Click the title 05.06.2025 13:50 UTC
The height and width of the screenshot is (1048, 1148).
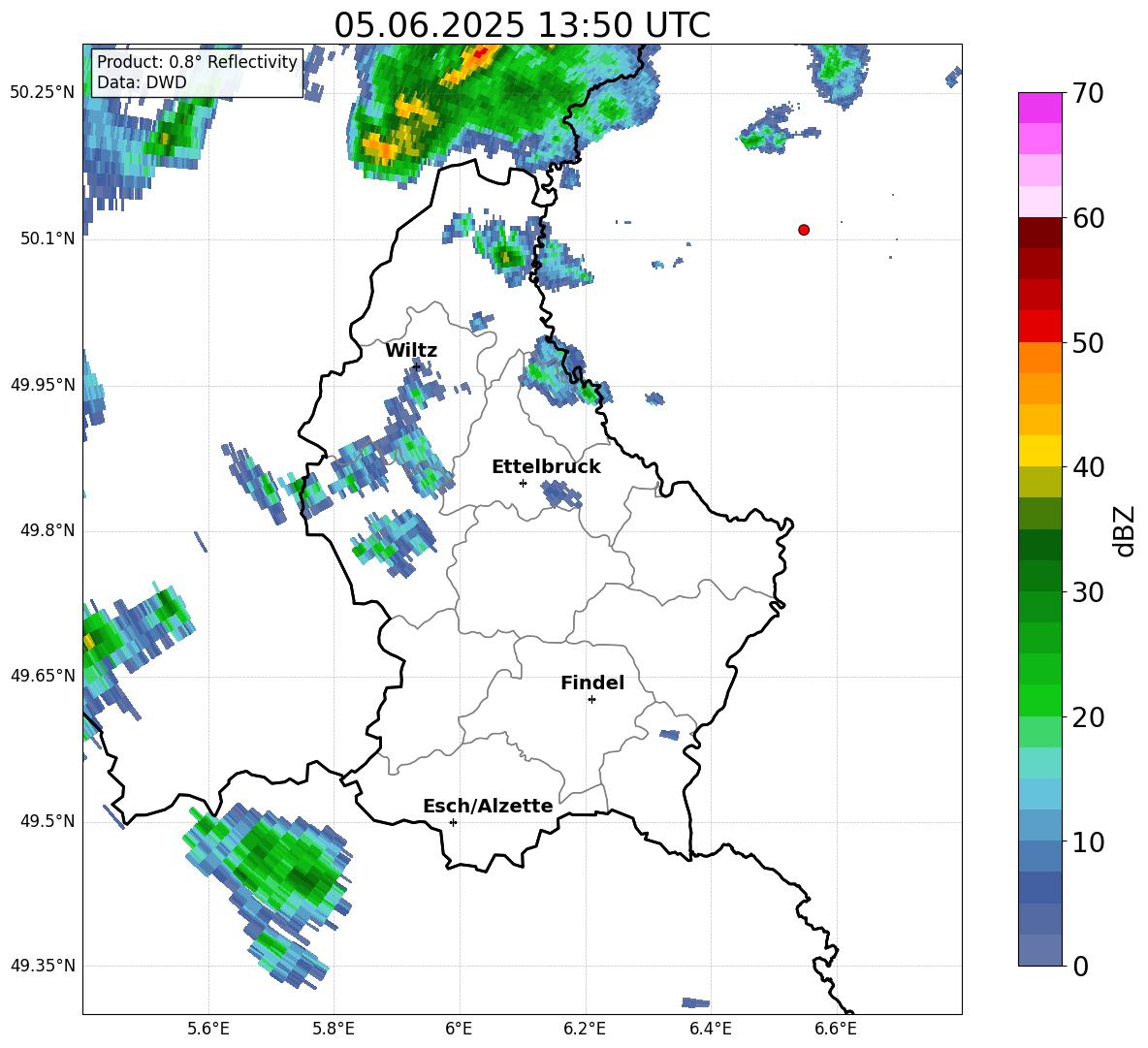522,25
